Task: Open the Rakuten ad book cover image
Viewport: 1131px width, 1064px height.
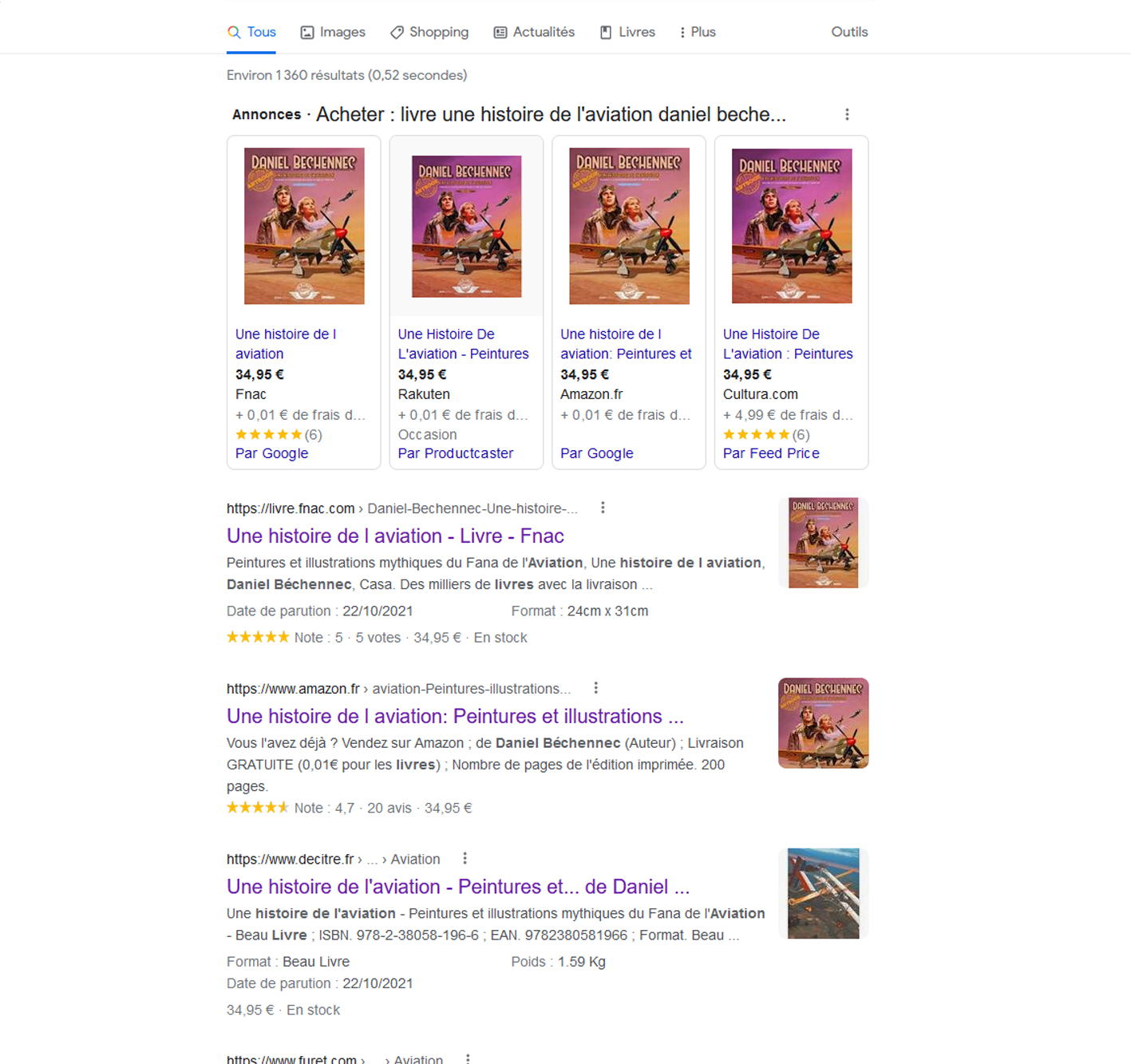Action: (467, 227)
